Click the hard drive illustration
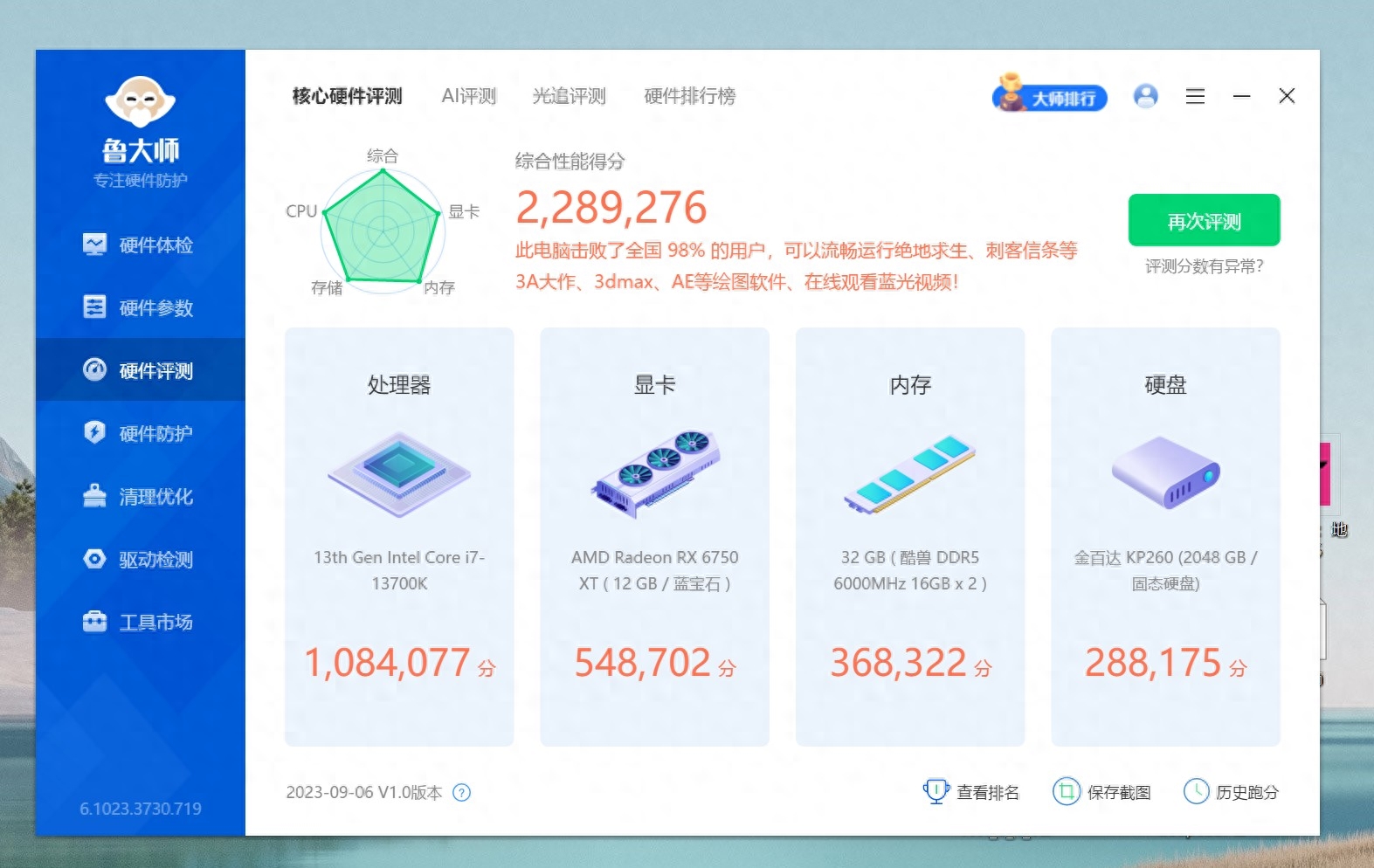 pos(1165,473)
